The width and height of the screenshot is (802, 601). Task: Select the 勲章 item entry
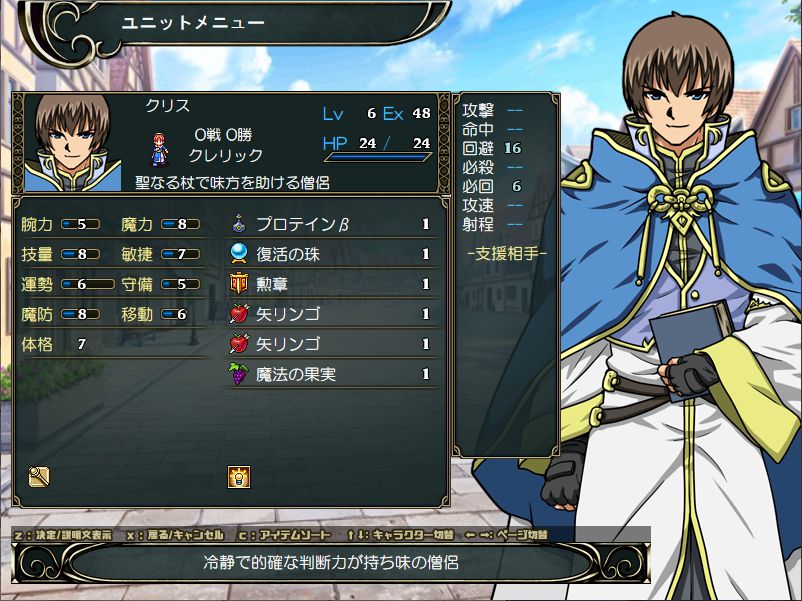(x=332, y=284)
